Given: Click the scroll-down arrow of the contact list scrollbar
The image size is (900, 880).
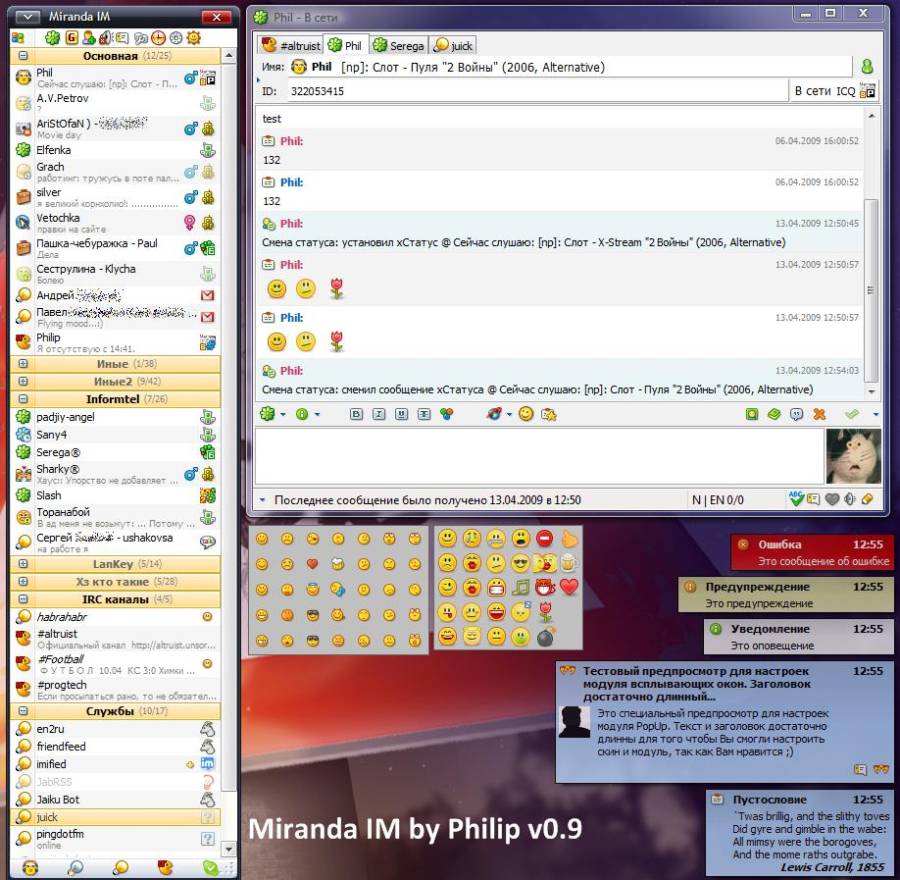Looking at the screenshot, I should point(228,849).
